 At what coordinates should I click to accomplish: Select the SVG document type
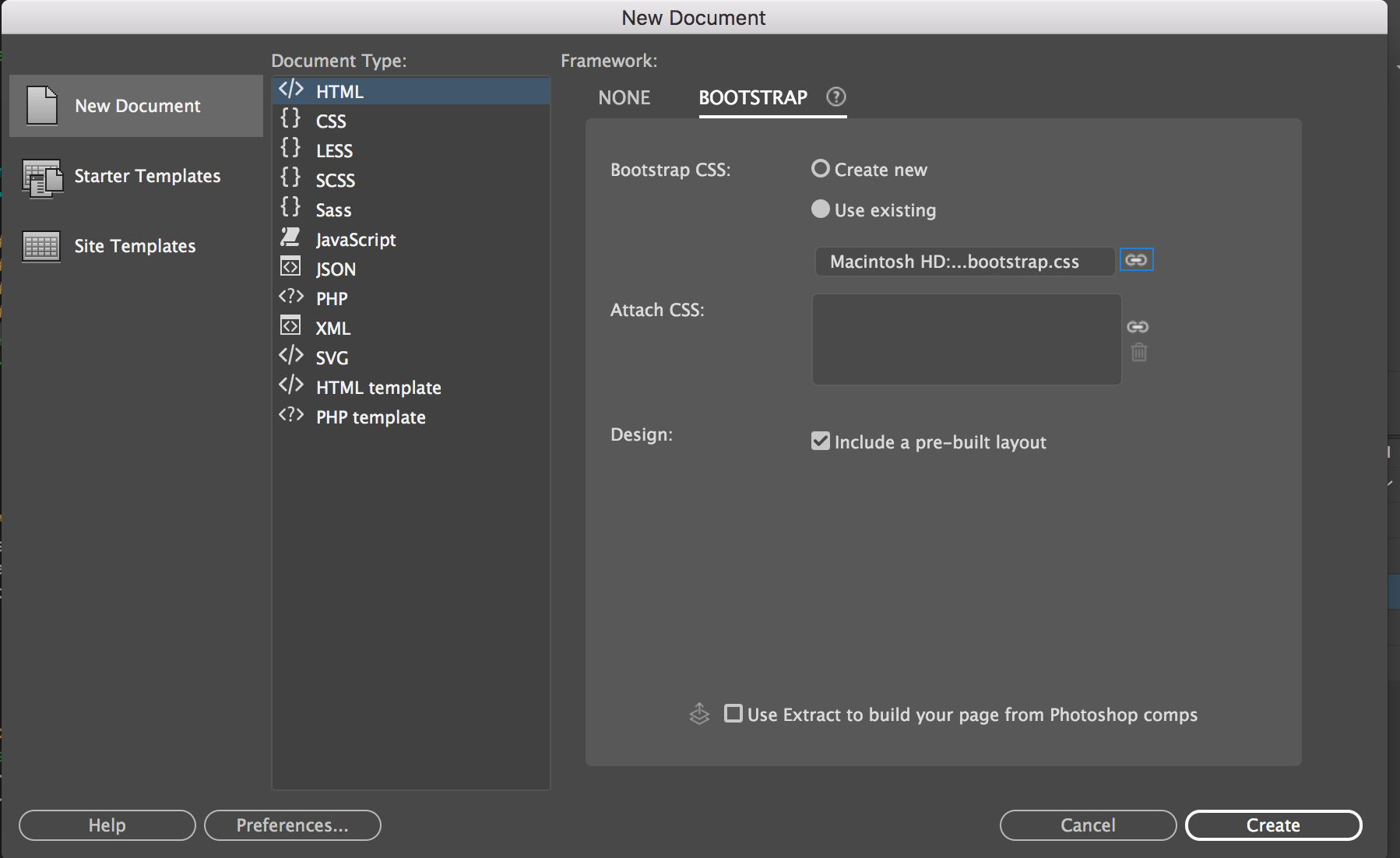[331, 357]
